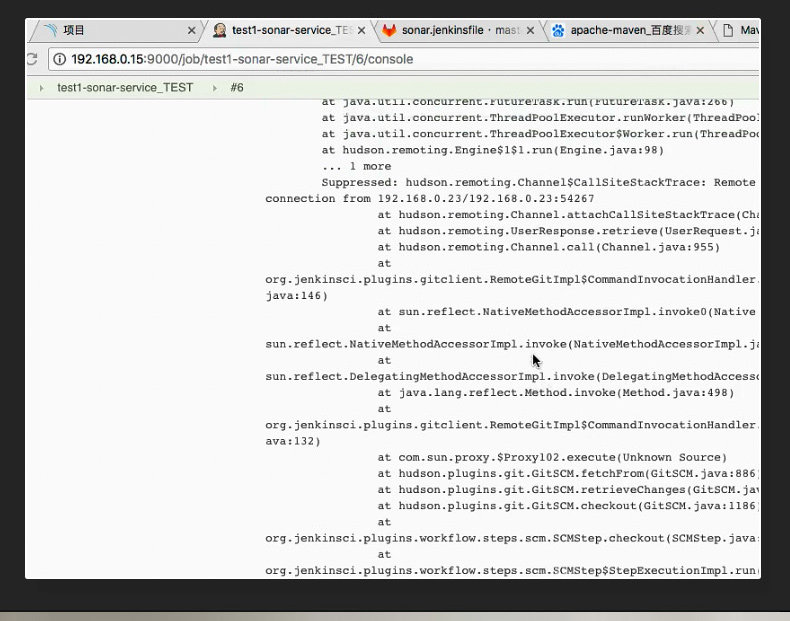The image size is (790, 621).
Task: Click the 'connection from 192.168.0.23' line
Action: tap(430, 198)
